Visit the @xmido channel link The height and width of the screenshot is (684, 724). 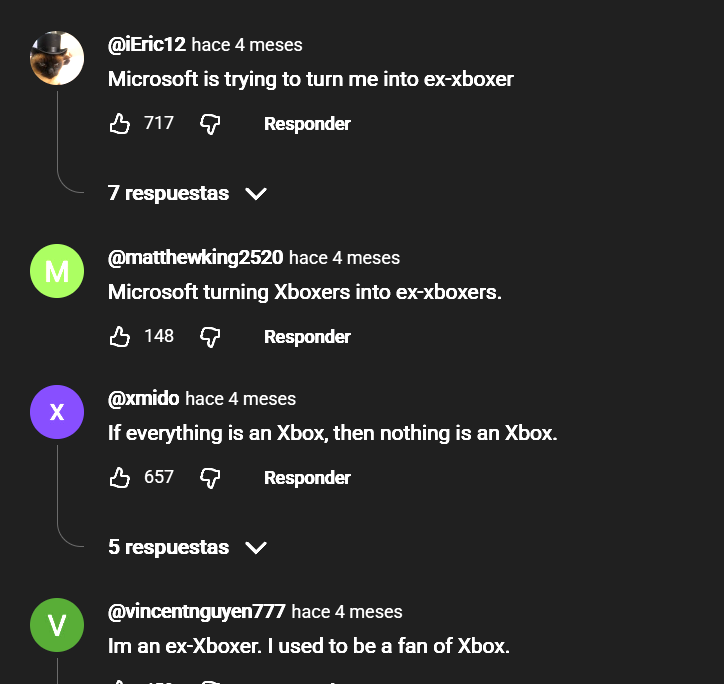[x=144, y=399]
